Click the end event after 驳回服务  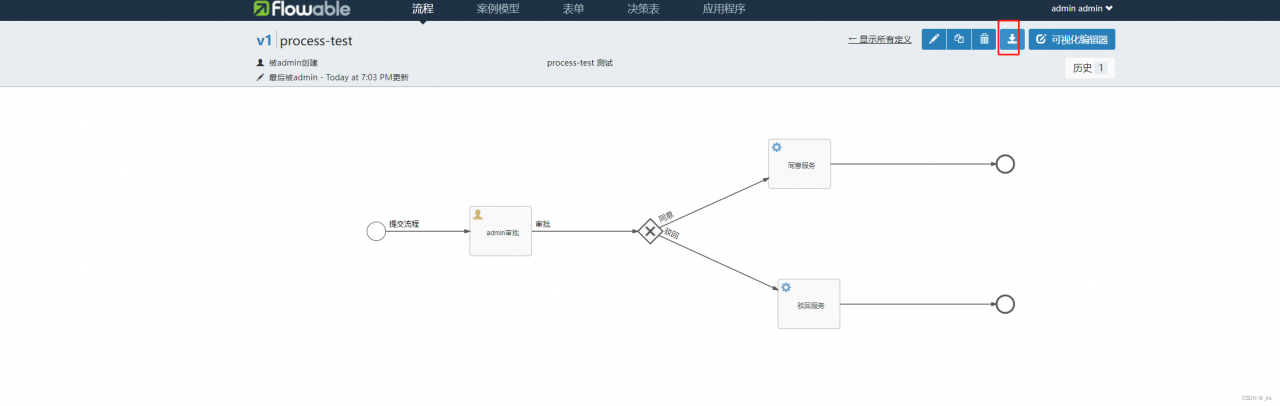point(1005,304)
